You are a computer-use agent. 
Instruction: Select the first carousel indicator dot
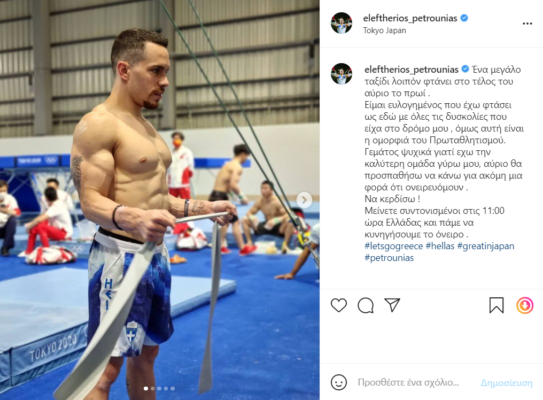click(146, 388)
